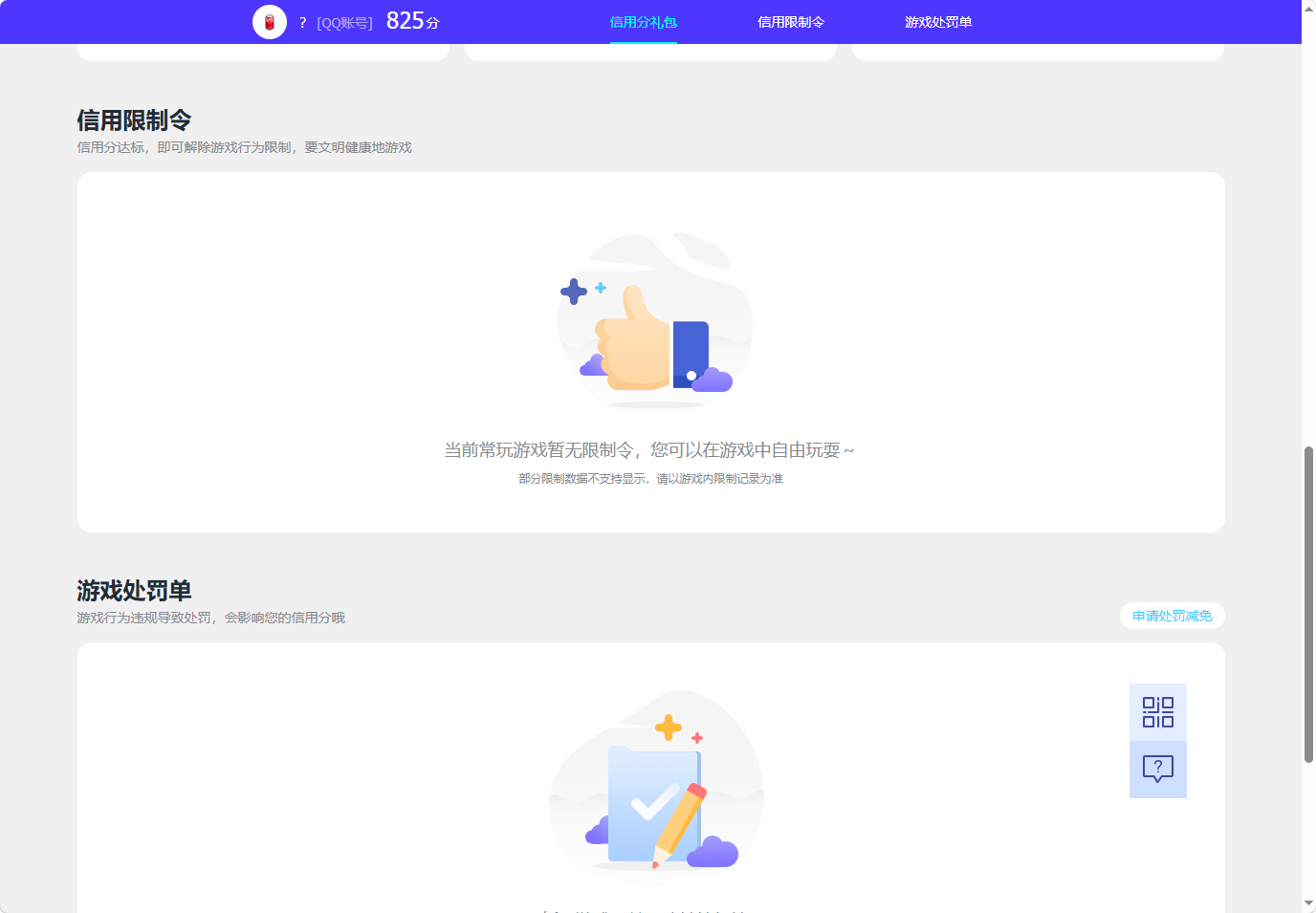Screen dimensions: 1316x913
Task: Click the 申请处罚减免 button
Action: pos(1173,616)
